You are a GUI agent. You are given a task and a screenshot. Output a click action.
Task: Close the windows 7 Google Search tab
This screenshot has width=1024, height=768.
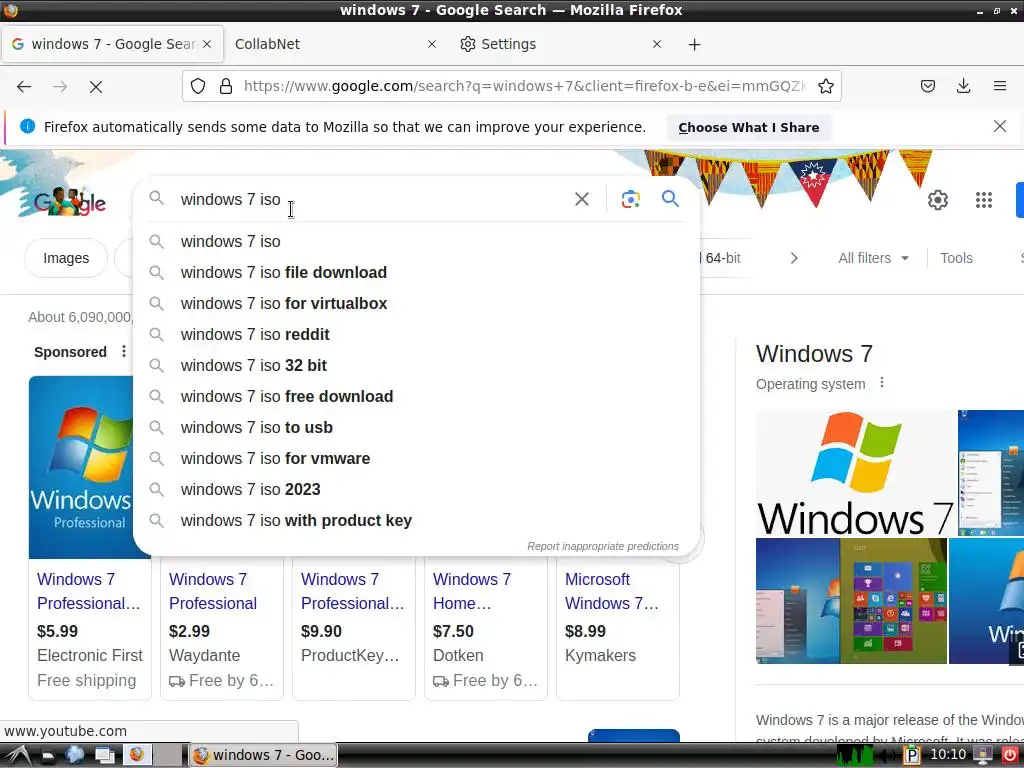pyautogui.click(x=207, y=44)
